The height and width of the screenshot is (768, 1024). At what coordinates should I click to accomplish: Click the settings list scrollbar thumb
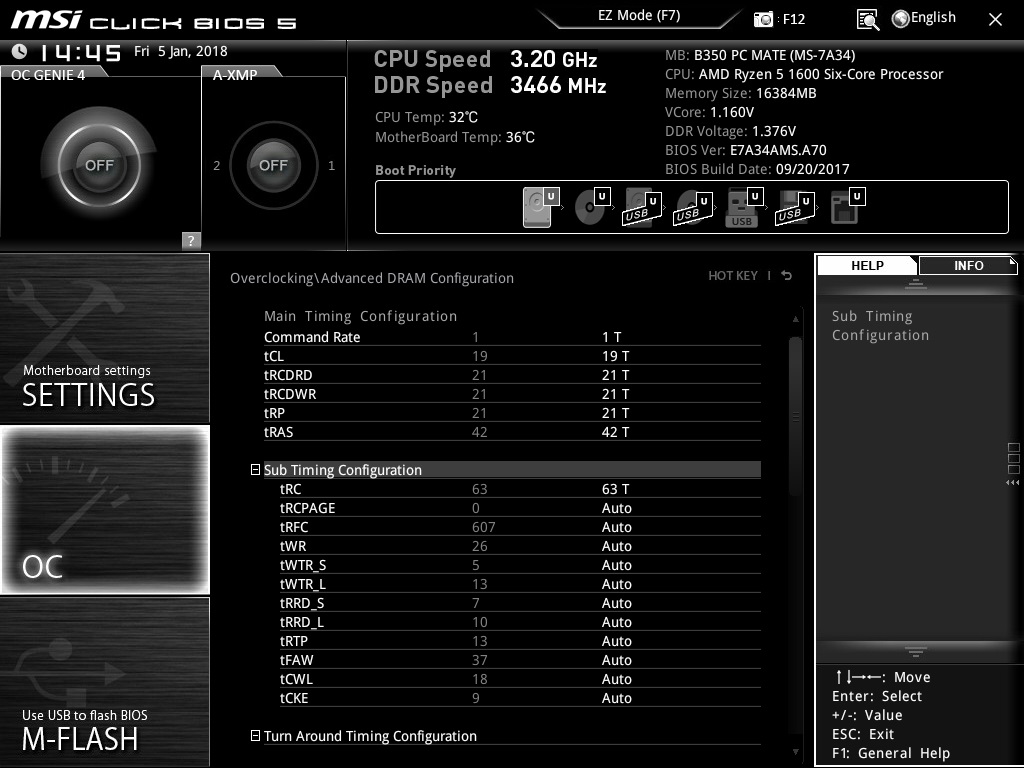795,415
